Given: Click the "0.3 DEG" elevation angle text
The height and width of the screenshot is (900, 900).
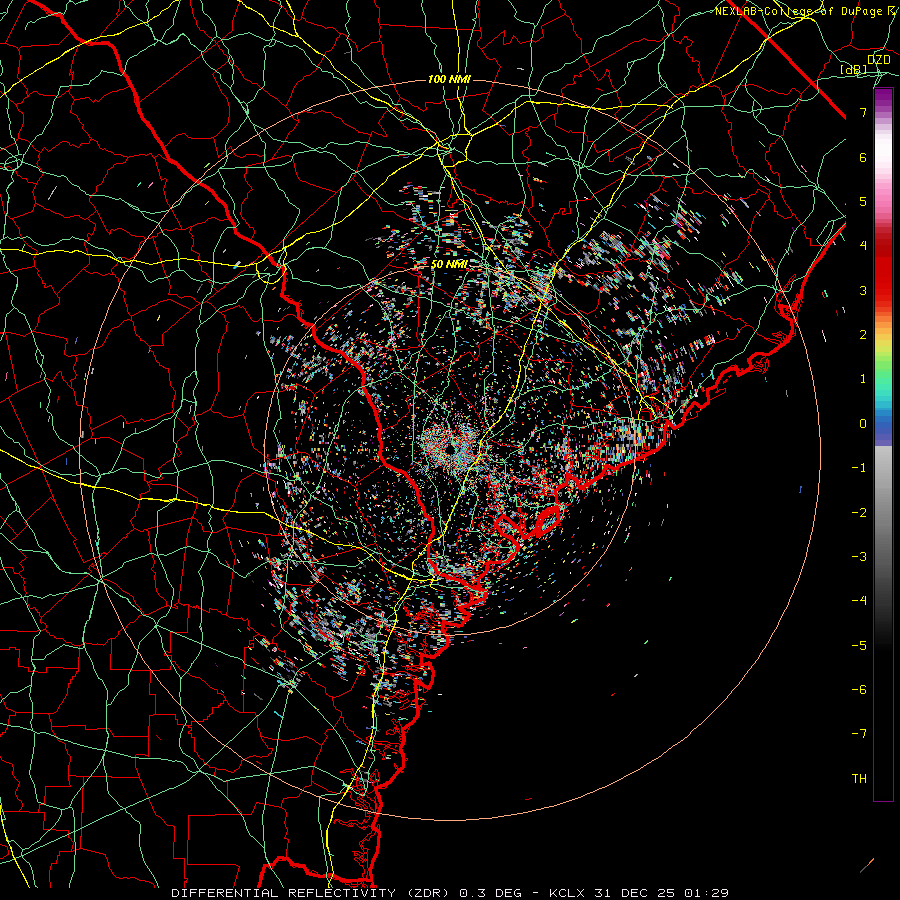Looking at the screenshot, I should tap(491, 893).
